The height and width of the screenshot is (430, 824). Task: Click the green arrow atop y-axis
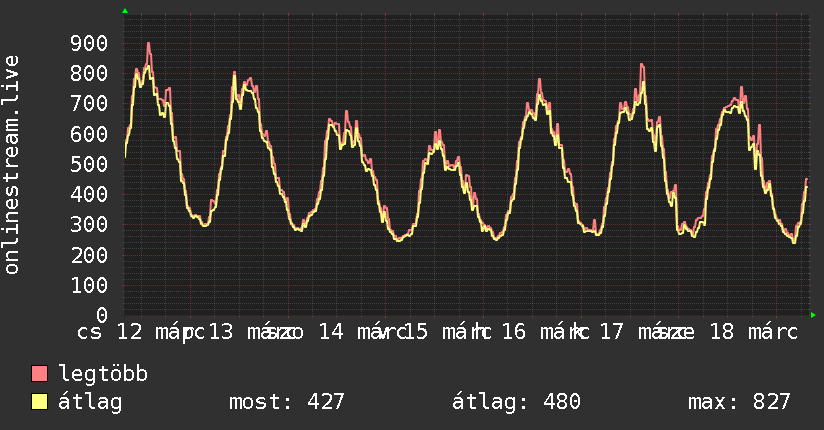125,11
